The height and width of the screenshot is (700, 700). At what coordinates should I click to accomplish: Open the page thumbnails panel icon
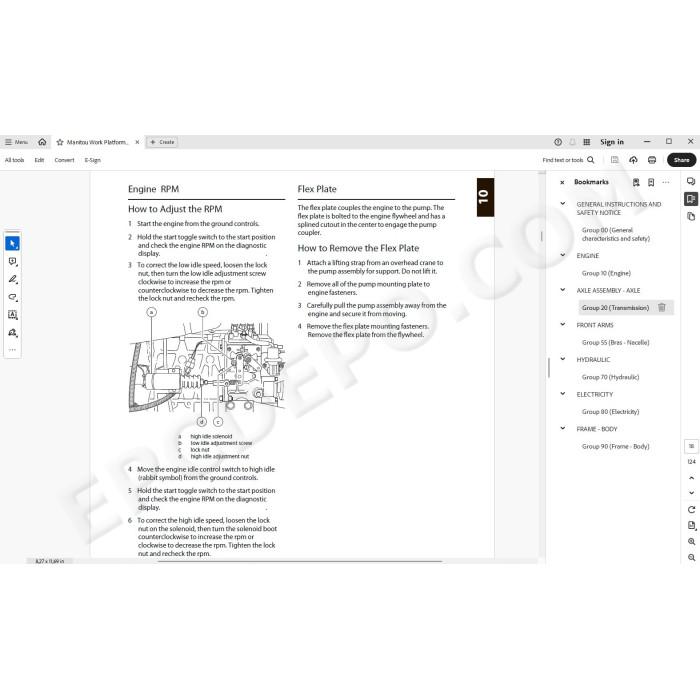point(691,217)
